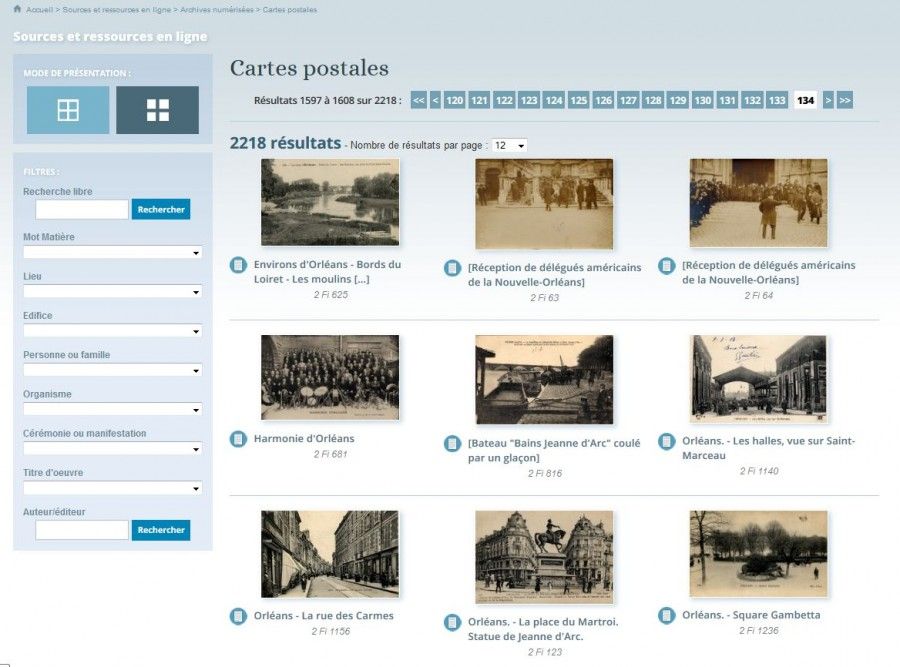Click document icon beside Orléans - La rue des Carmes
This screenshot has height=667, width=900.
coord(238,616)
